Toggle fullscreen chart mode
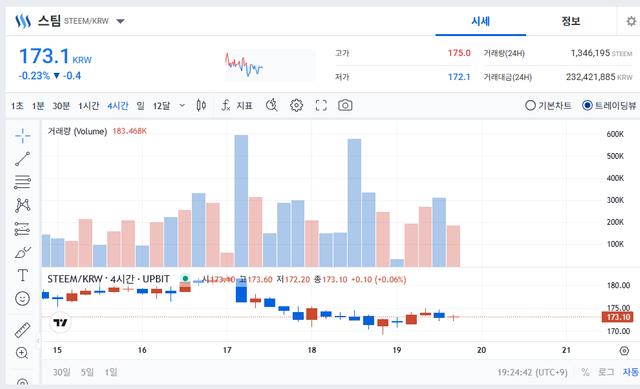The width and height of the screenshot is (640, 389). [321, 106]
